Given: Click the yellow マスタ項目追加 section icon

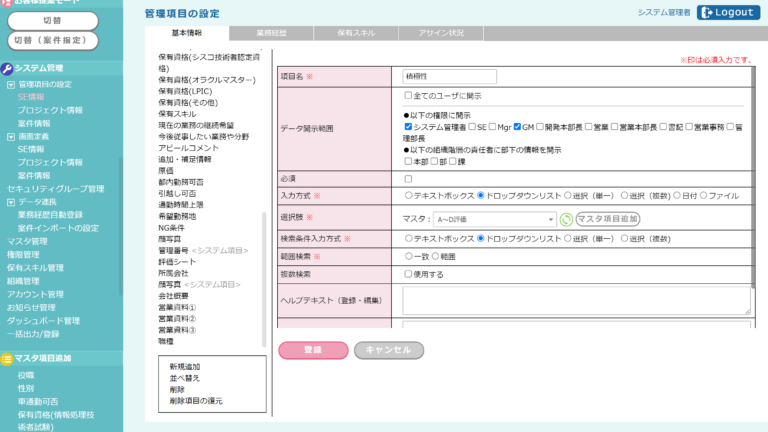Looking at the screenshot, I should [7, 357].
